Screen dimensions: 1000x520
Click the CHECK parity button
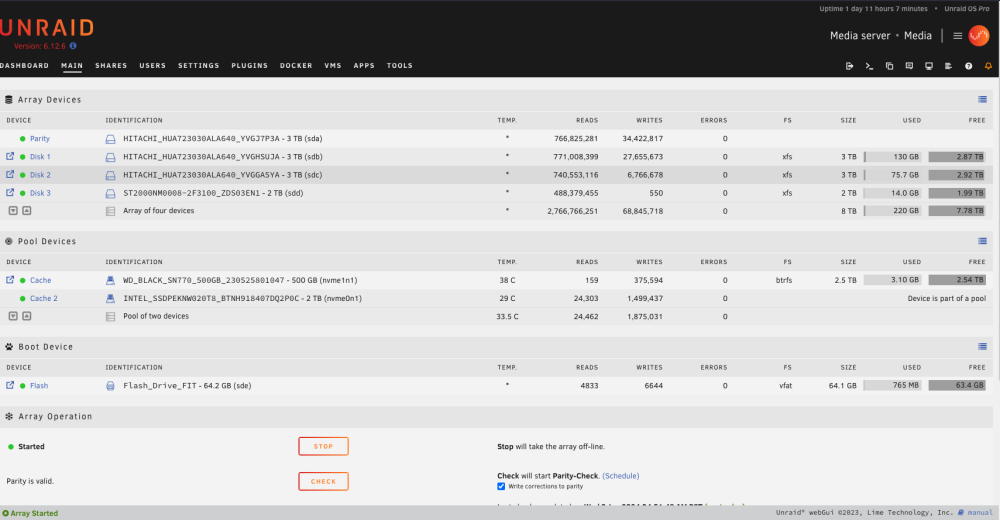click(323, 481)
